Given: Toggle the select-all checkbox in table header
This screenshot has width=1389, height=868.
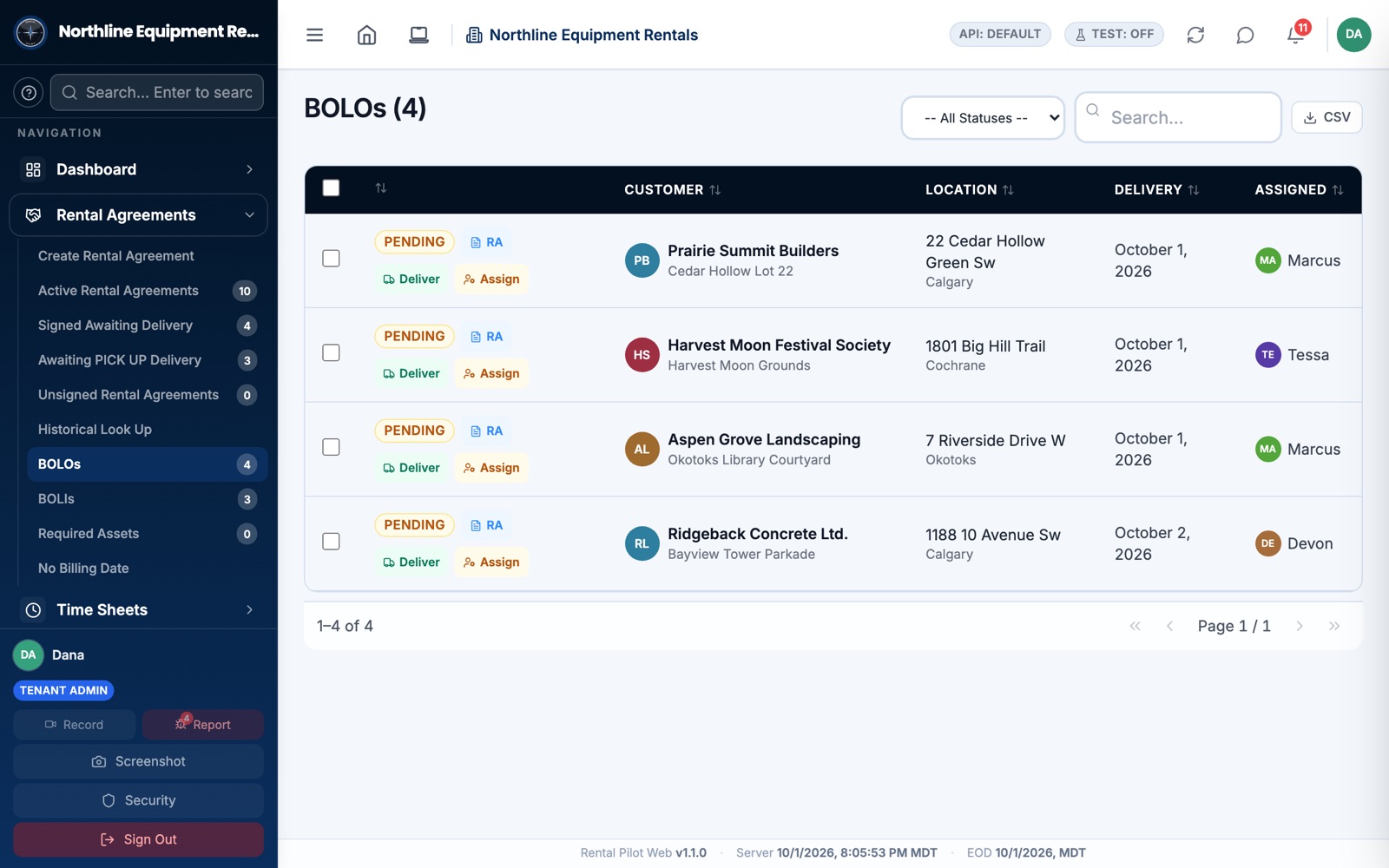Looking at the screenshot, I should coord(331,188).
